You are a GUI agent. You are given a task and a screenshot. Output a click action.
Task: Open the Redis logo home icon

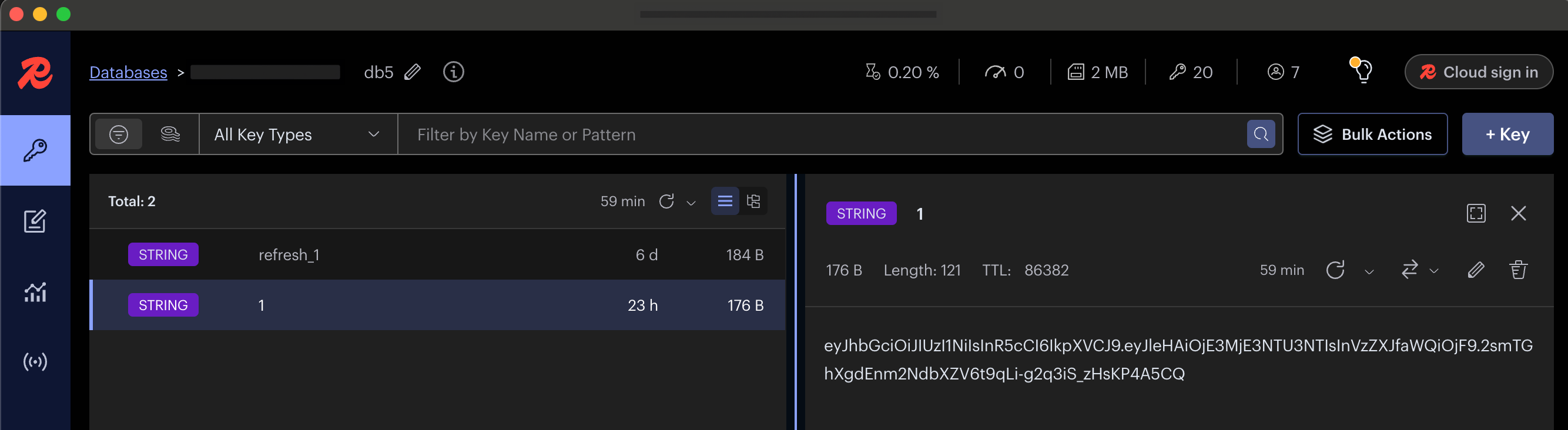pyautogui.click(x=35, y=73)
